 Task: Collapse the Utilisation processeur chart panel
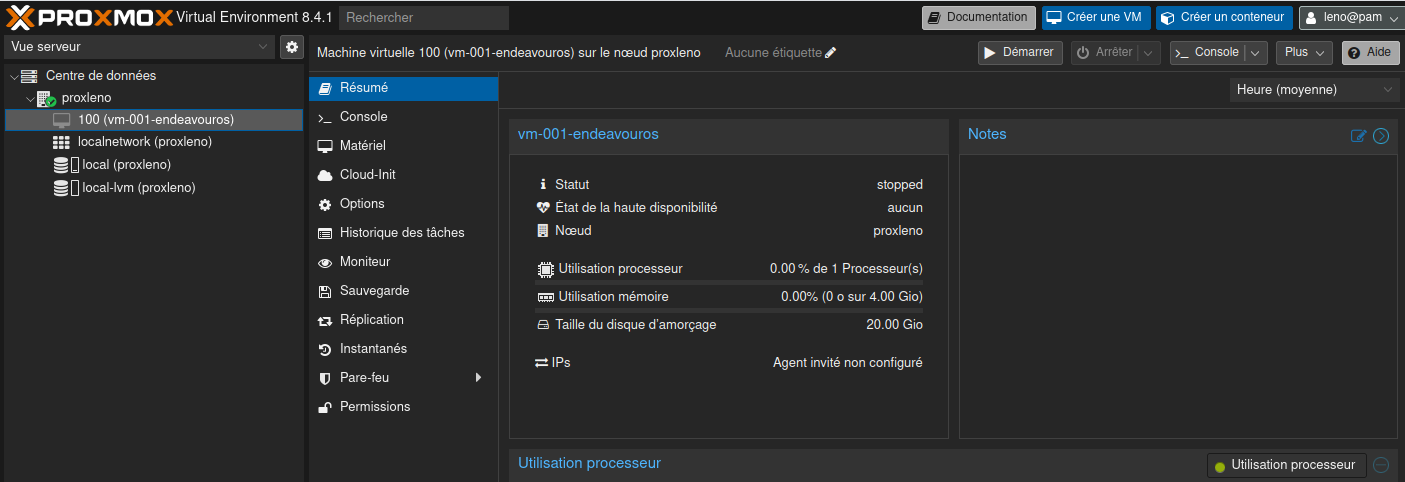[x=1381, y=465]
